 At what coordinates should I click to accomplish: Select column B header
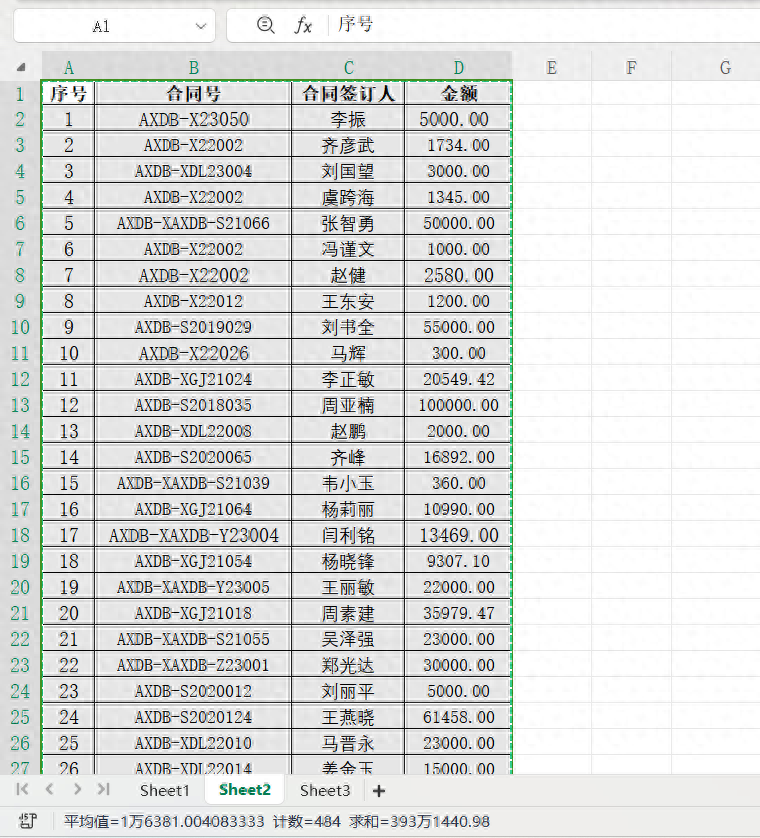coord(193,67)
